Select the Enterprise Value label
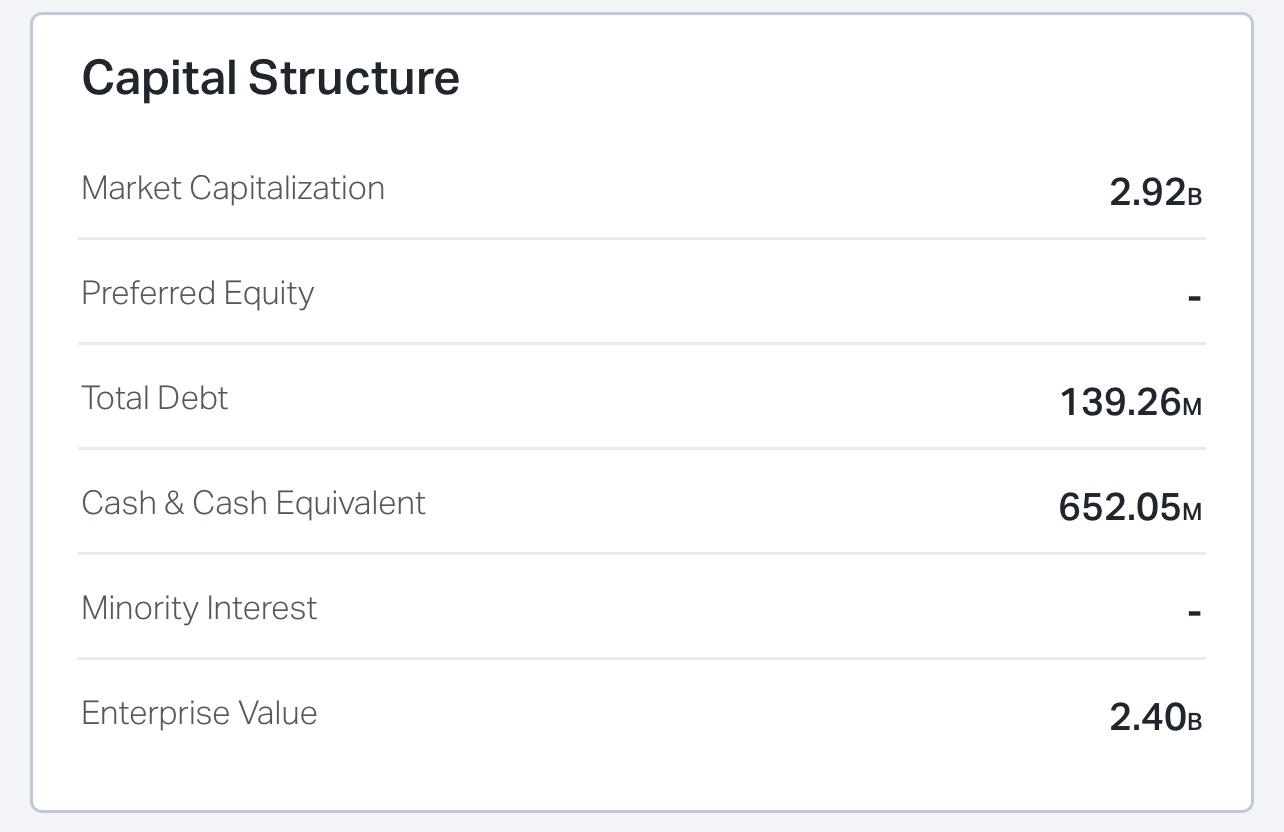The image size is (1284, 832). pos(200,713)
